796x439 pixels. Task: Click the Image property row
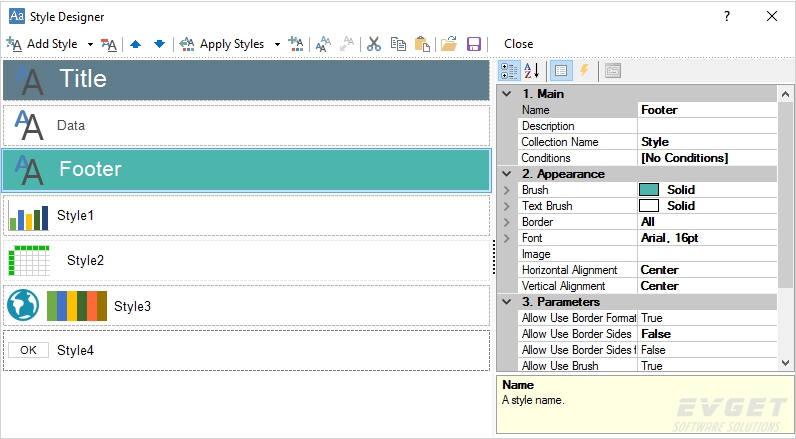[x=646, y=254]
